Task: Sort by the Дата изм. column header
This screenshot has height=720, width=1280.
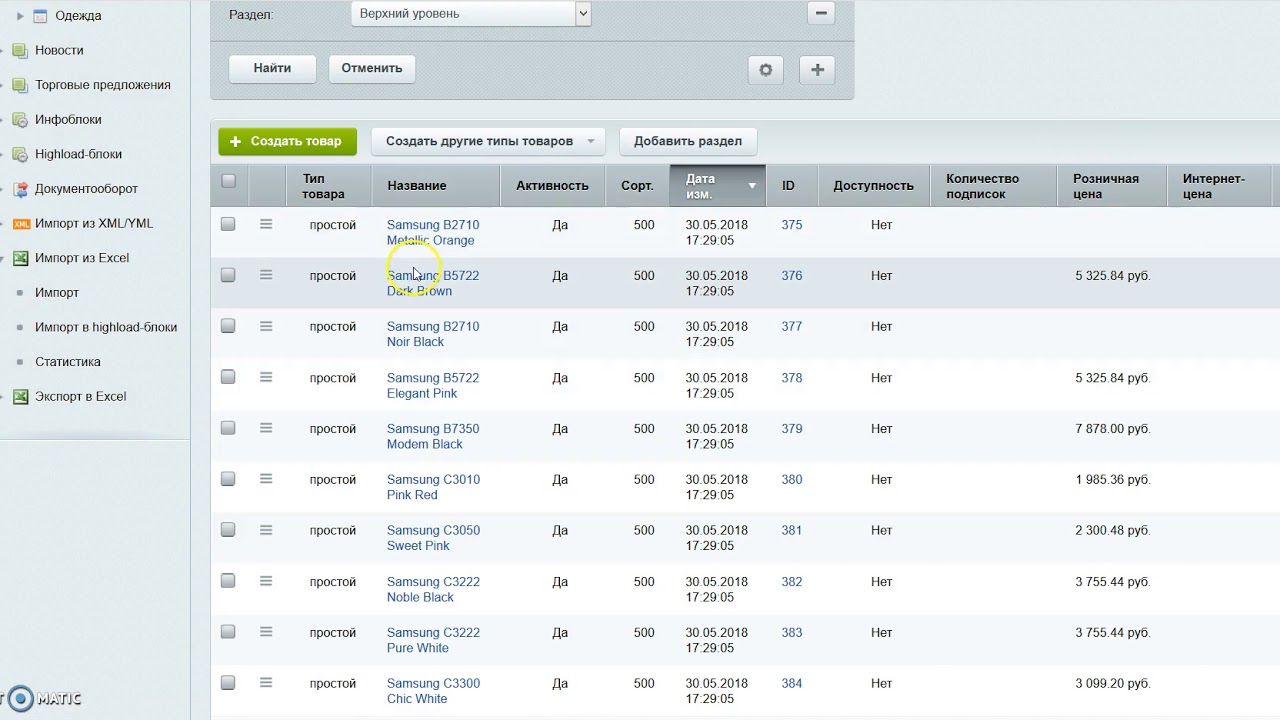Action: pos(718,186)
